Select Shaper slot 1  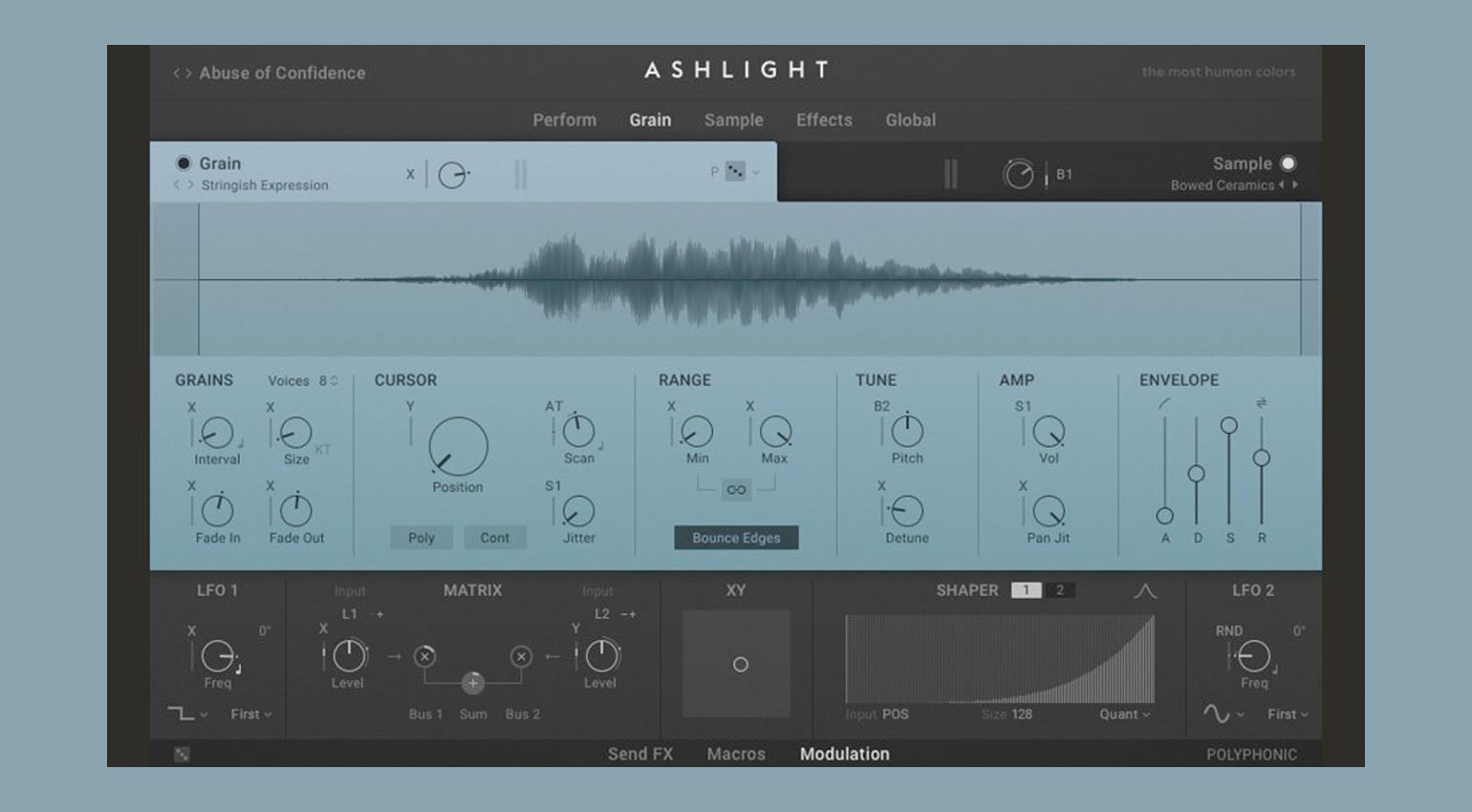[1026, 590]
